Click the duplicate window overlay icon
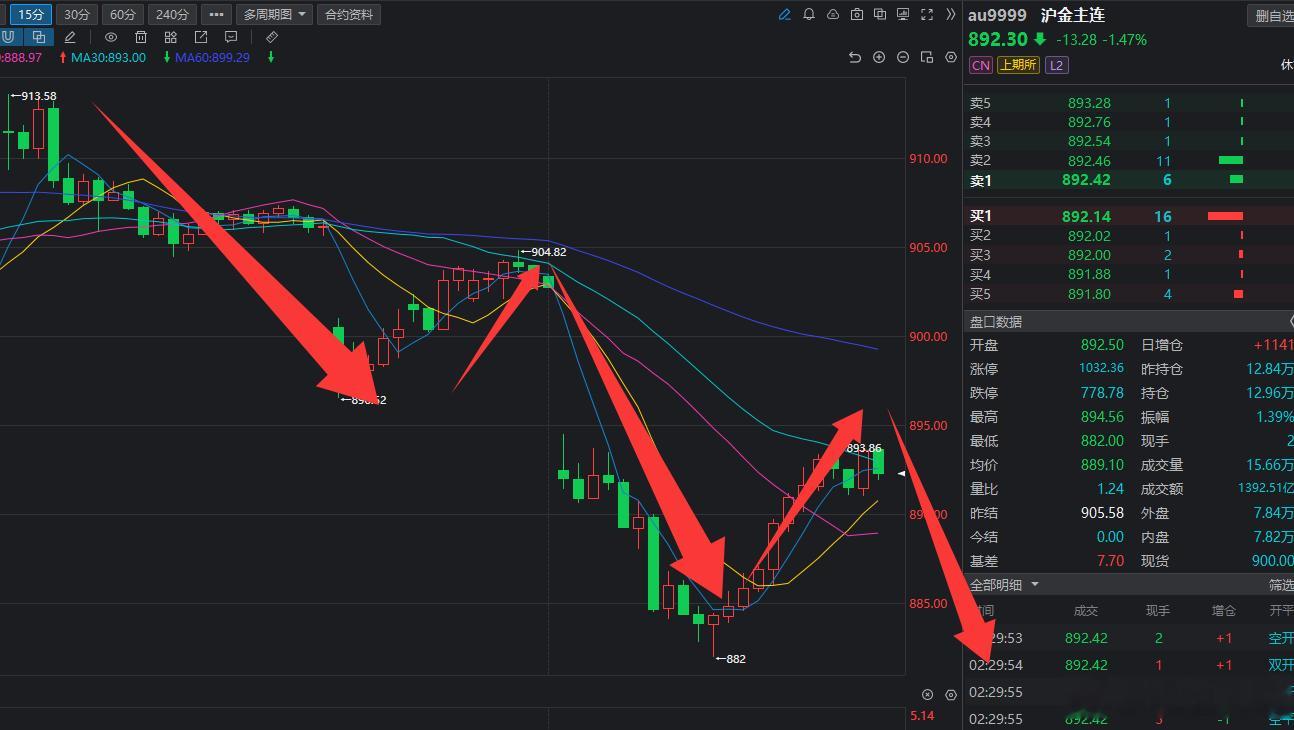Viewport: 1294px width, 730px height. click(x=880, y=14)
